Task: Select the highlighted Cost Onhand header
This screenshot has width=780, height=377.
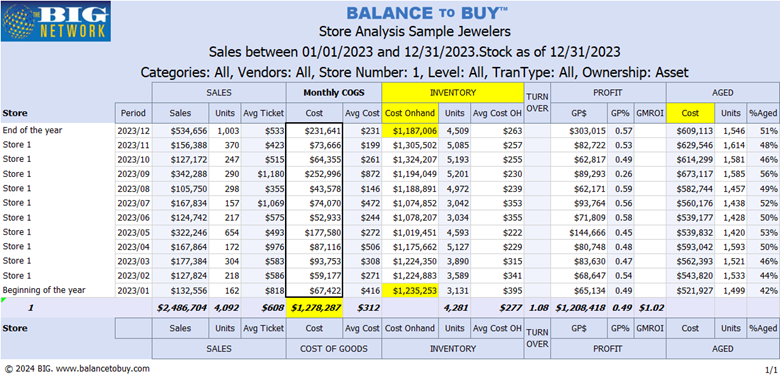Action: (x=410, y=113)
